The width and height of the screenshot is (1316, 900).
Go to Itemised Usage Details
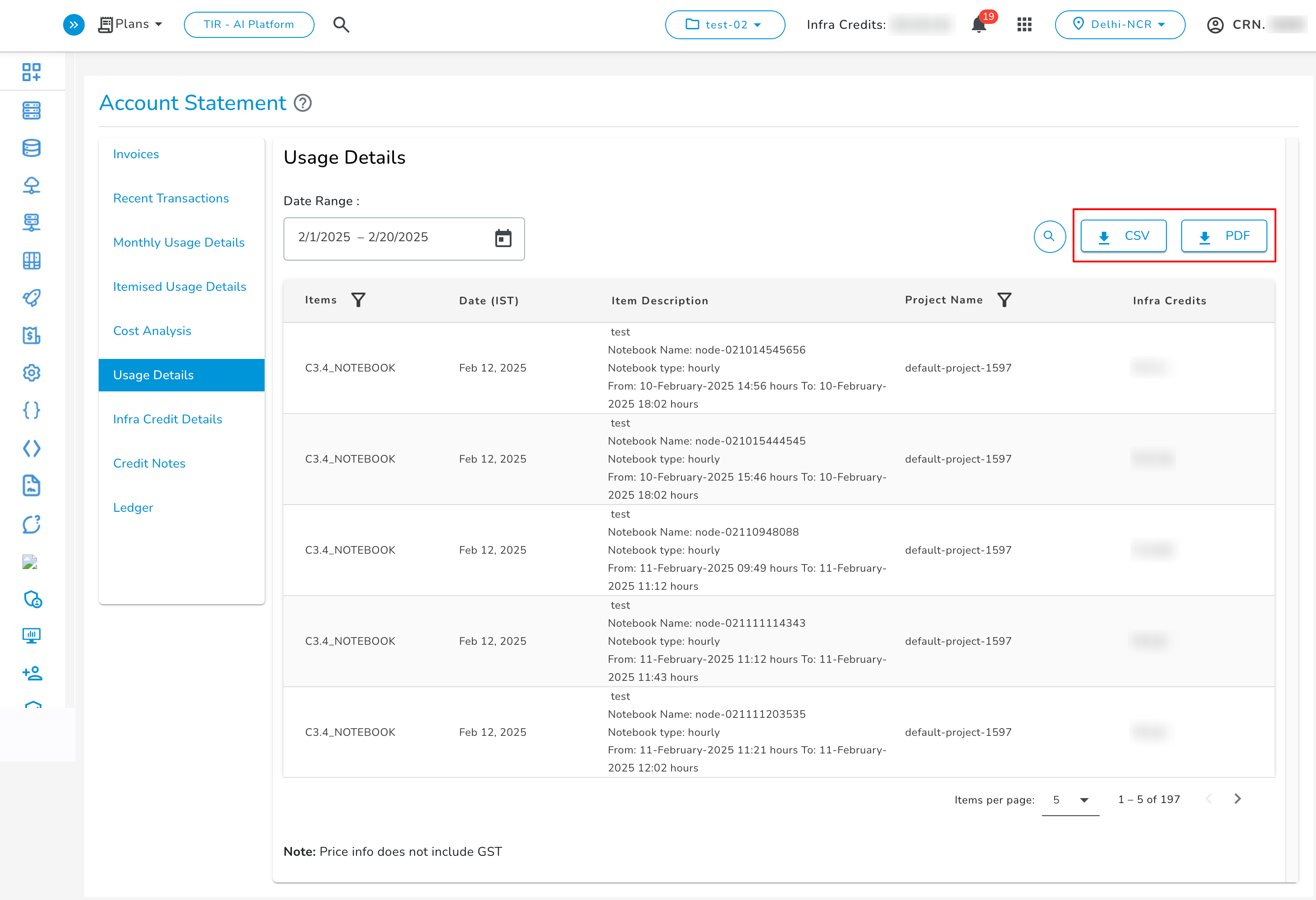pyautogui.click(x=179, y=287)
